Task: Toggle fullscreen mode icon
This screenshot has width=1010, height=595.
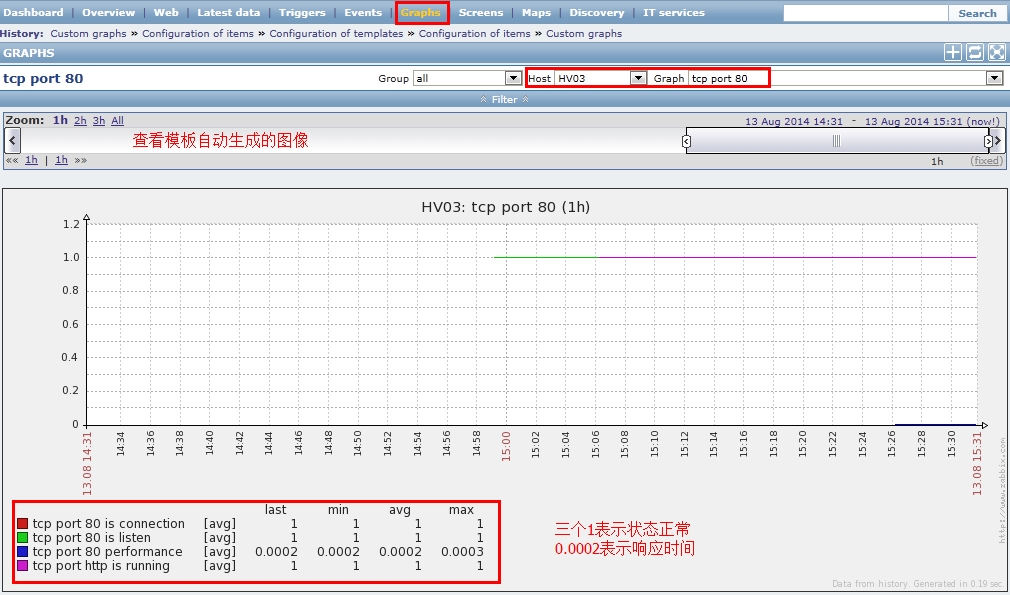Action: pos(996,53)
